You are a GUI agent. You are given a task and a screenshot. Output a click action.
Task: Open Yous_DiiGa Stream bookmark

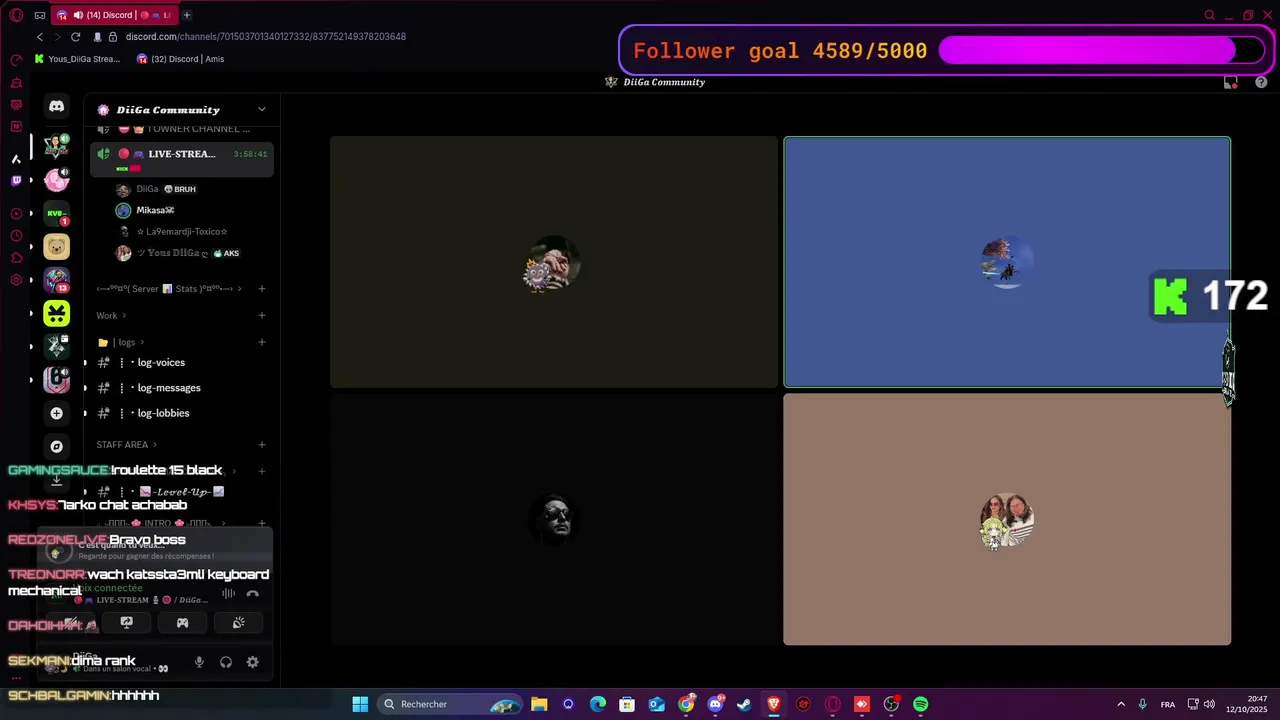point(77,59)
